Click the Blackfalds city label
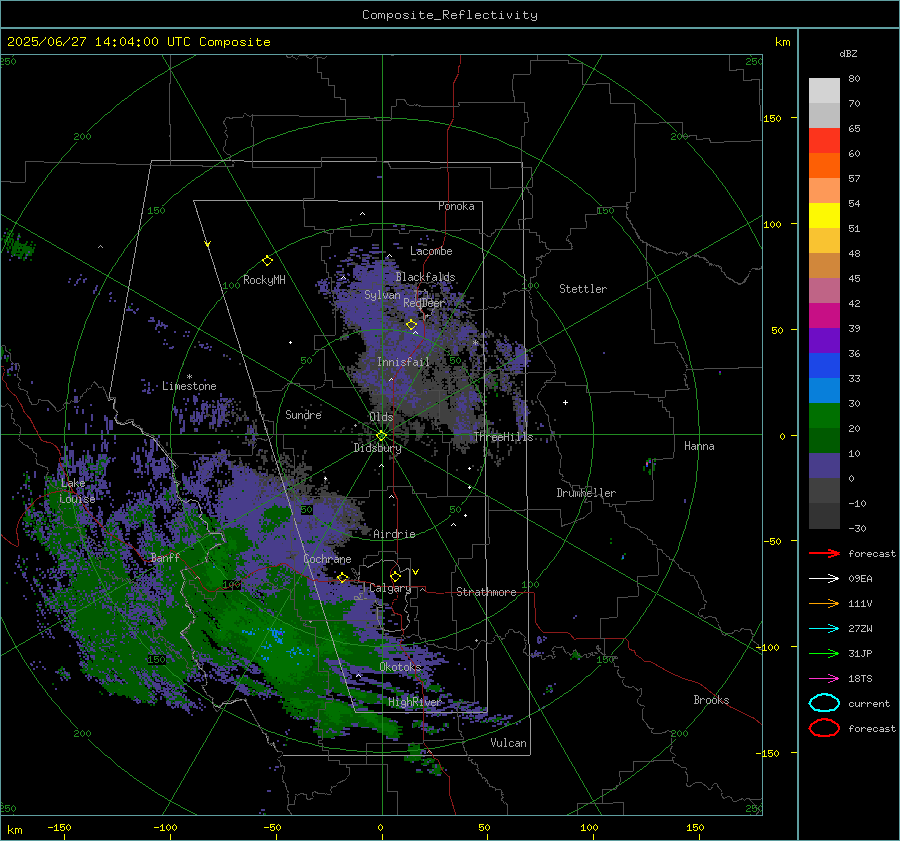 (425, 277)
